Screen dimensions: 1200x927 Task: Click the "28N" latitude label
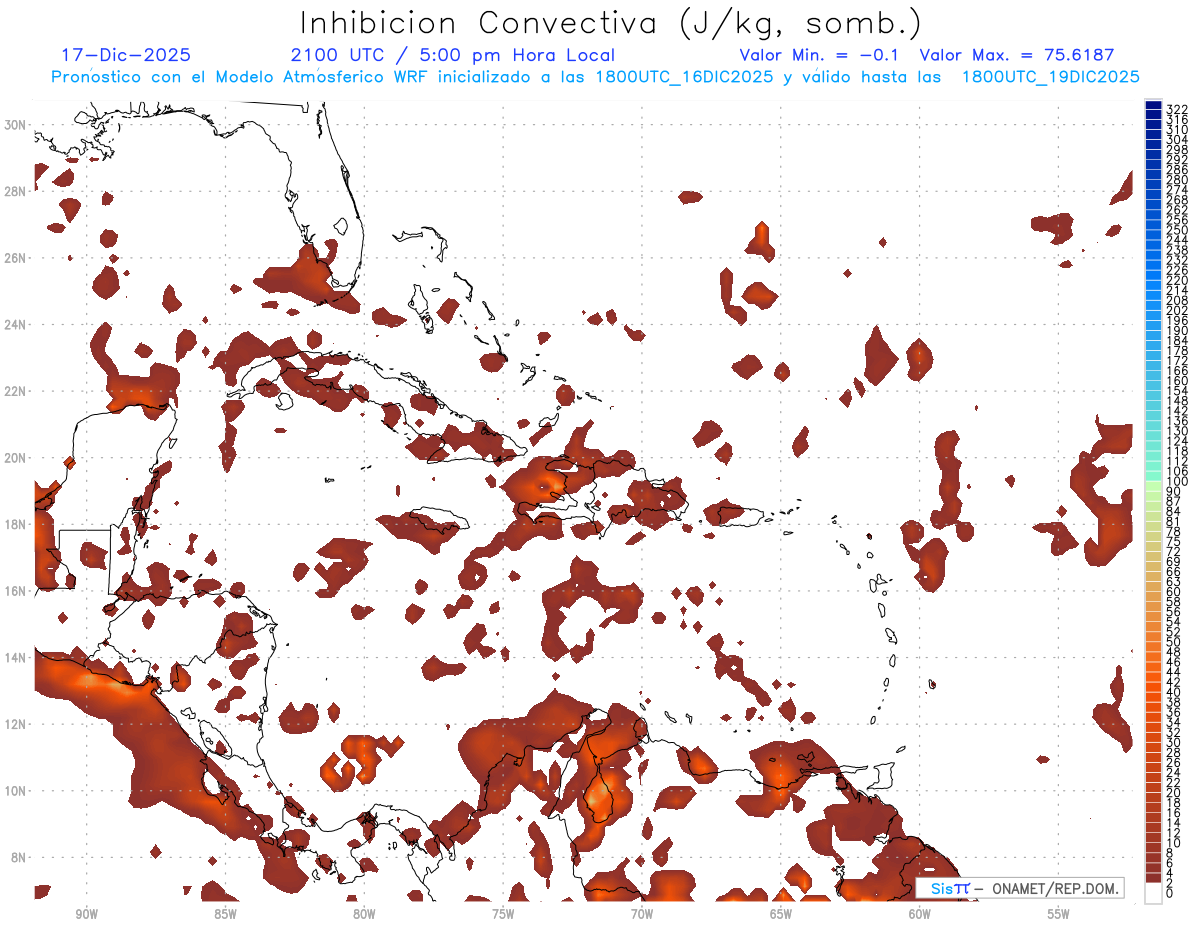click(x=17, y=191)
